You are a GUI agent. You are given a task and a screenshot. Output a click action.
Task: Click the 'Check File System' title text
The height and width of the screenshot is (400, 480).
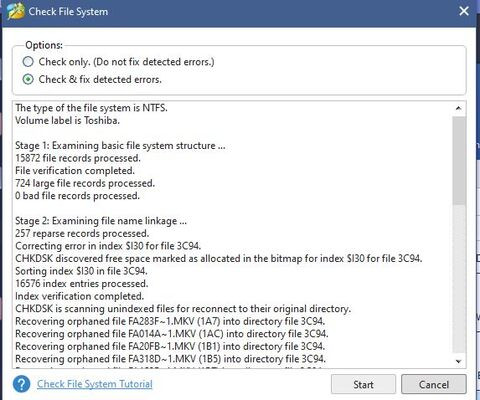pos(68,12)
